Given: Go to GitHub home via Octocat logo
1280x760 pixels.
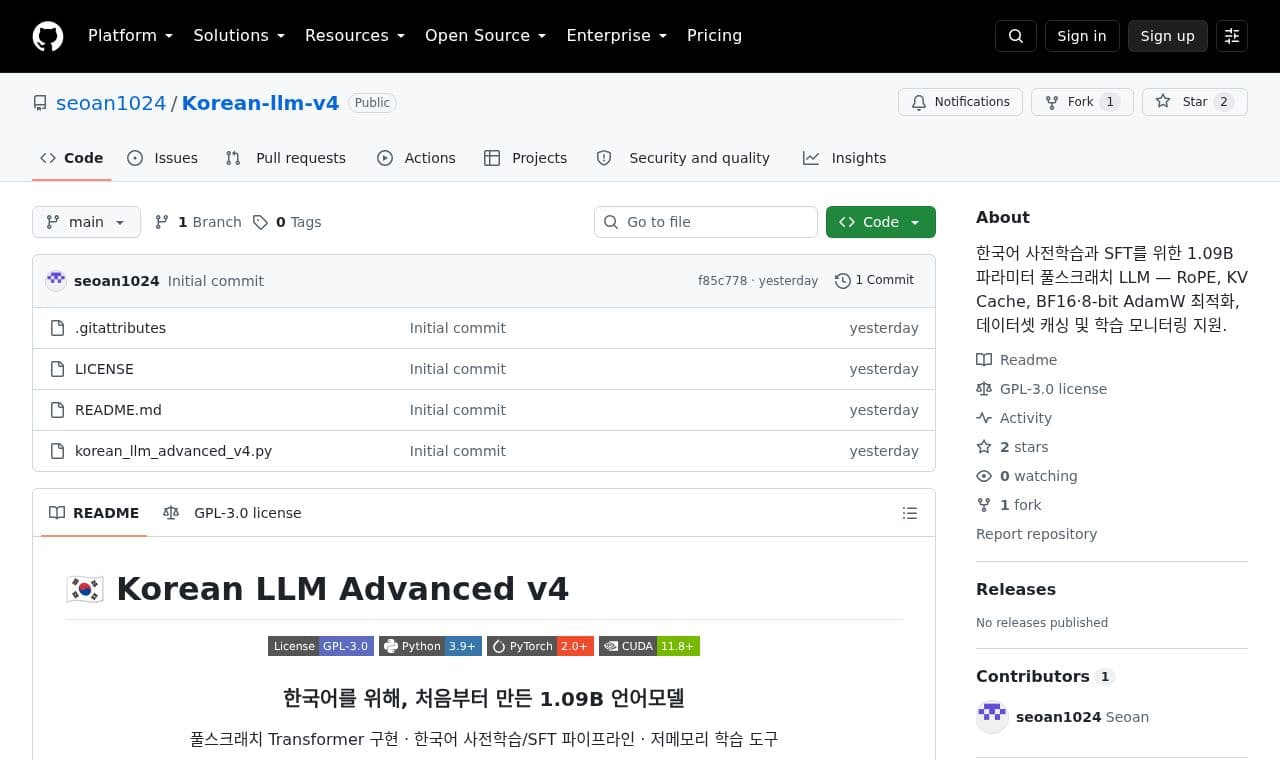Looking at the screenshot, I should click(x=48, y=36).
